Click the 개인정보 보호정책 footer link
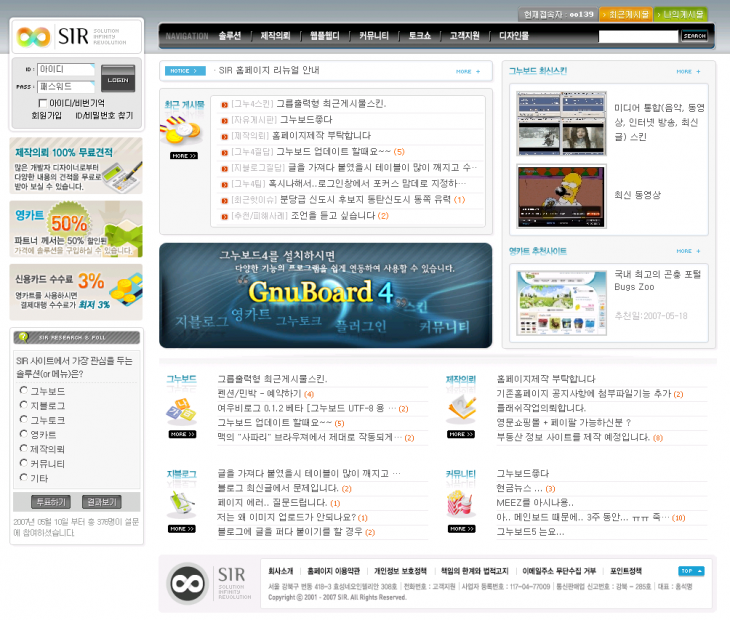Image resolution: width=730 pixels, height=620 pixels. pyautogui.click(x=400, y=571)
